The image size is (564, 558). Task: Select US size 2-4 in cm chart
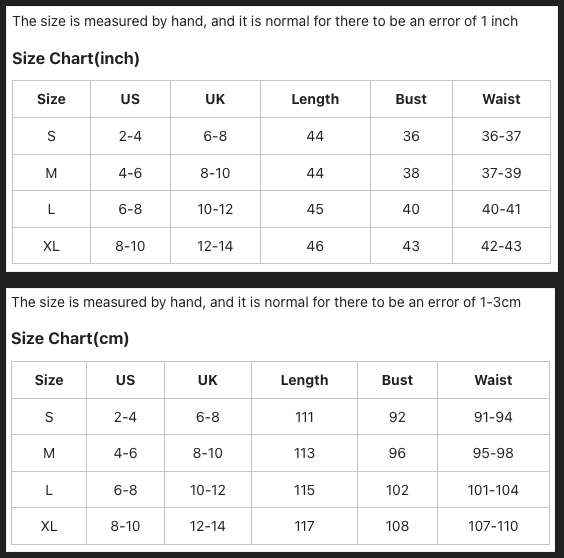click(x=125, y=417)
